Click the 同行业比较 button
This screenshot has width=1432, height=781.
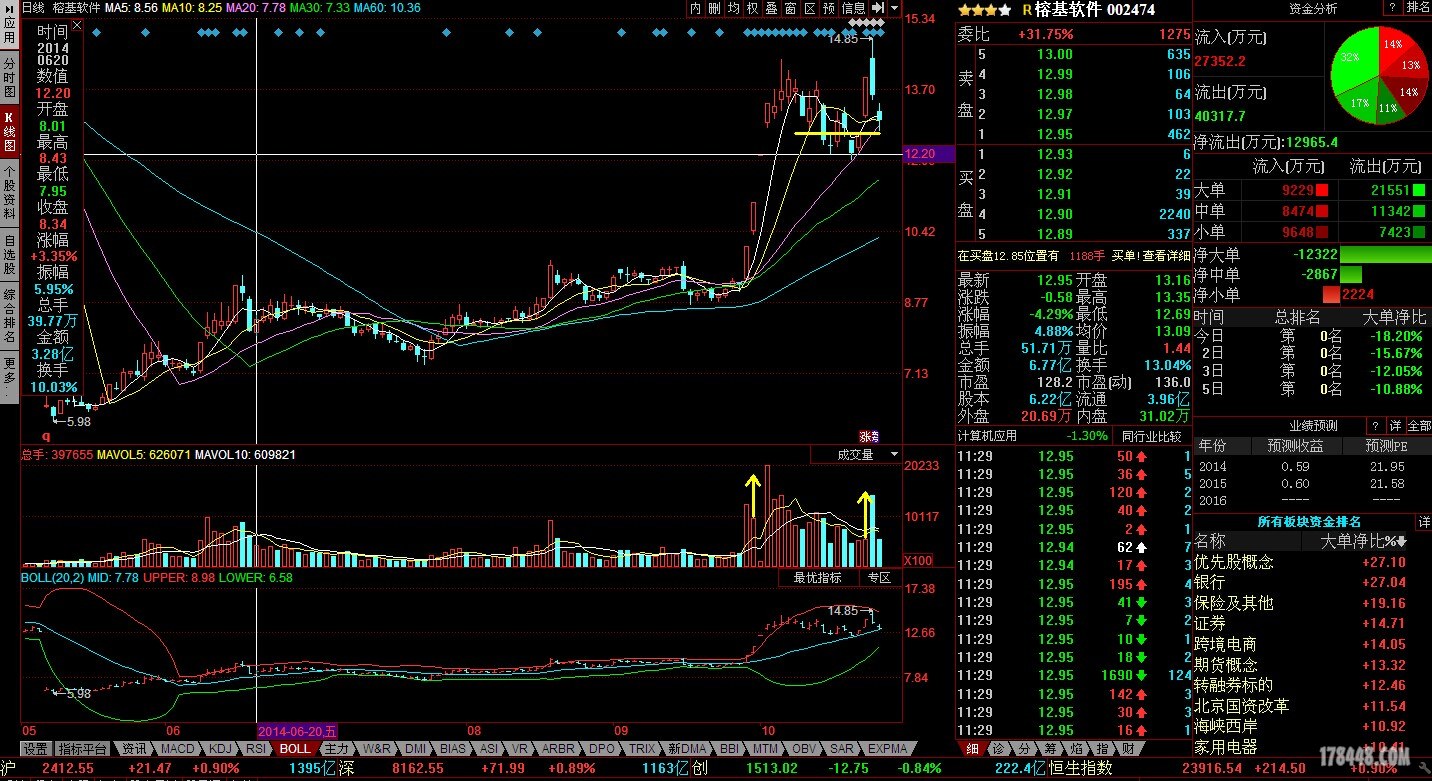1151,436
